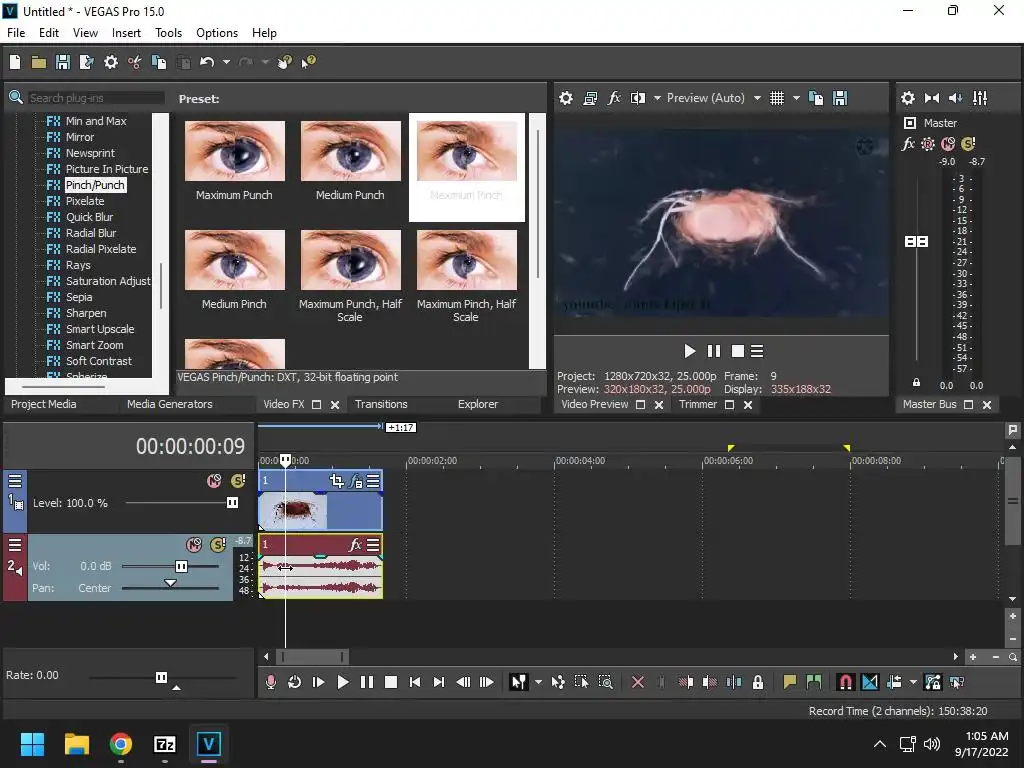Image resolution: width=1024 pixels, height=768 pixels.
Task: Toggle split screen view in preview
Action: (x=638, y=98)
